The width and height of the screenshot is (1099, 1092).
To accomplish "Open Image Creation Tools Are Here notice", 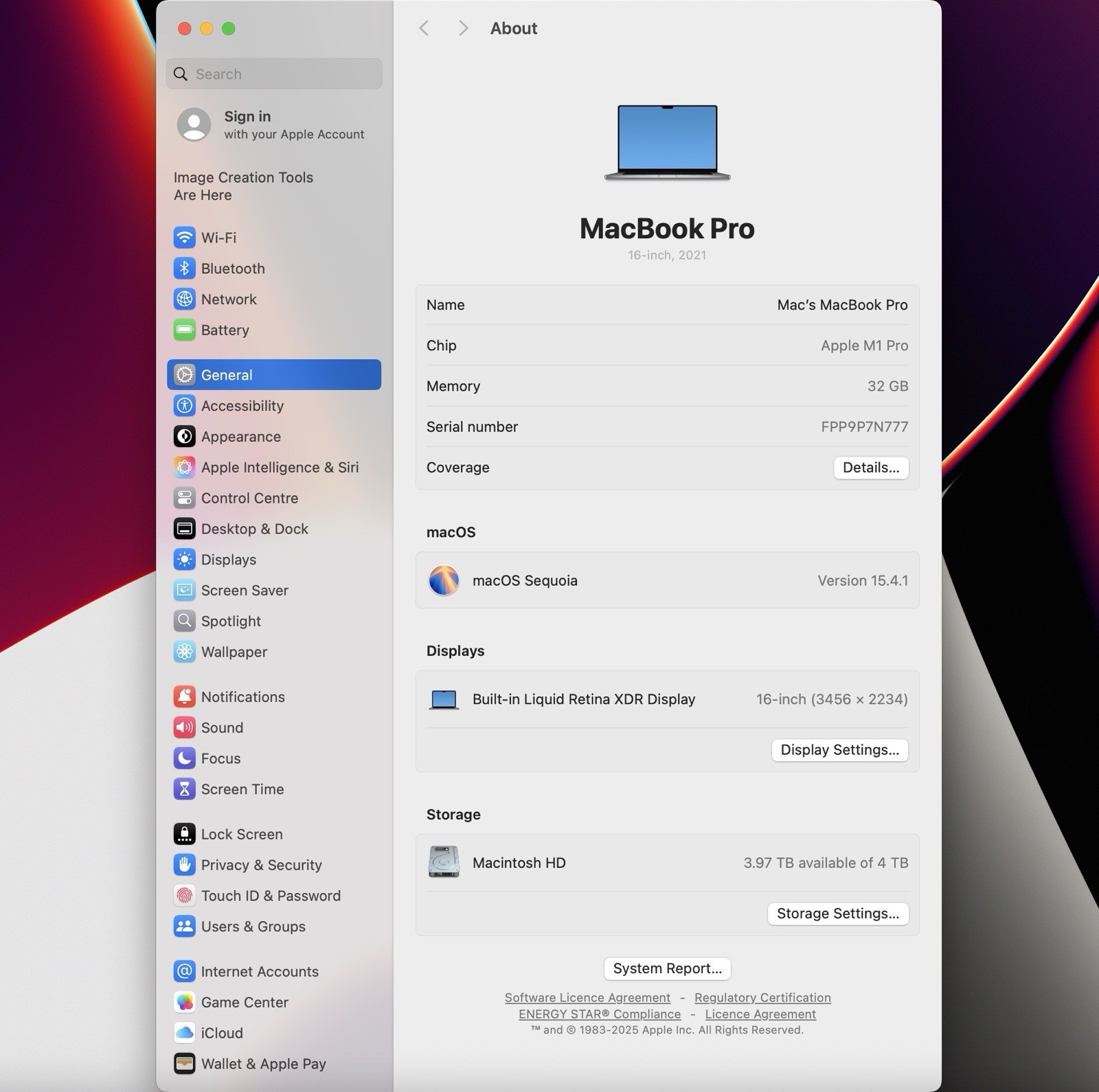I will click(243, 186).
